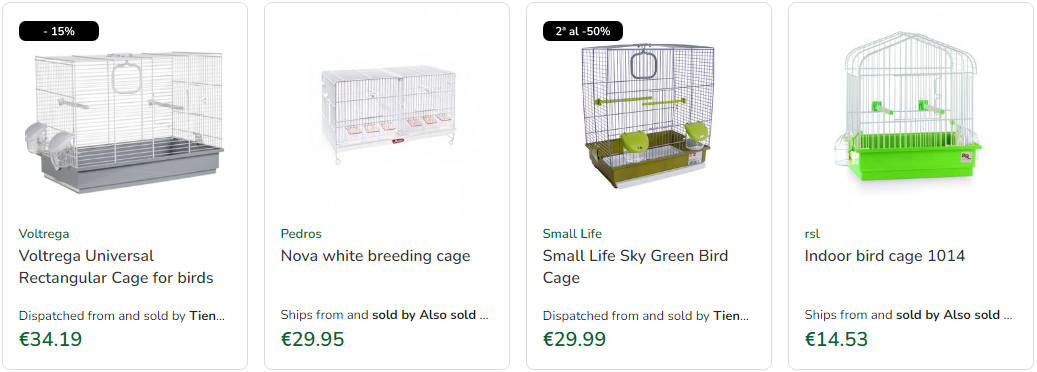1037x372 pixels.
Task: Click the €34.19 price
Action: pyautogui.click(x=50, y=339)
